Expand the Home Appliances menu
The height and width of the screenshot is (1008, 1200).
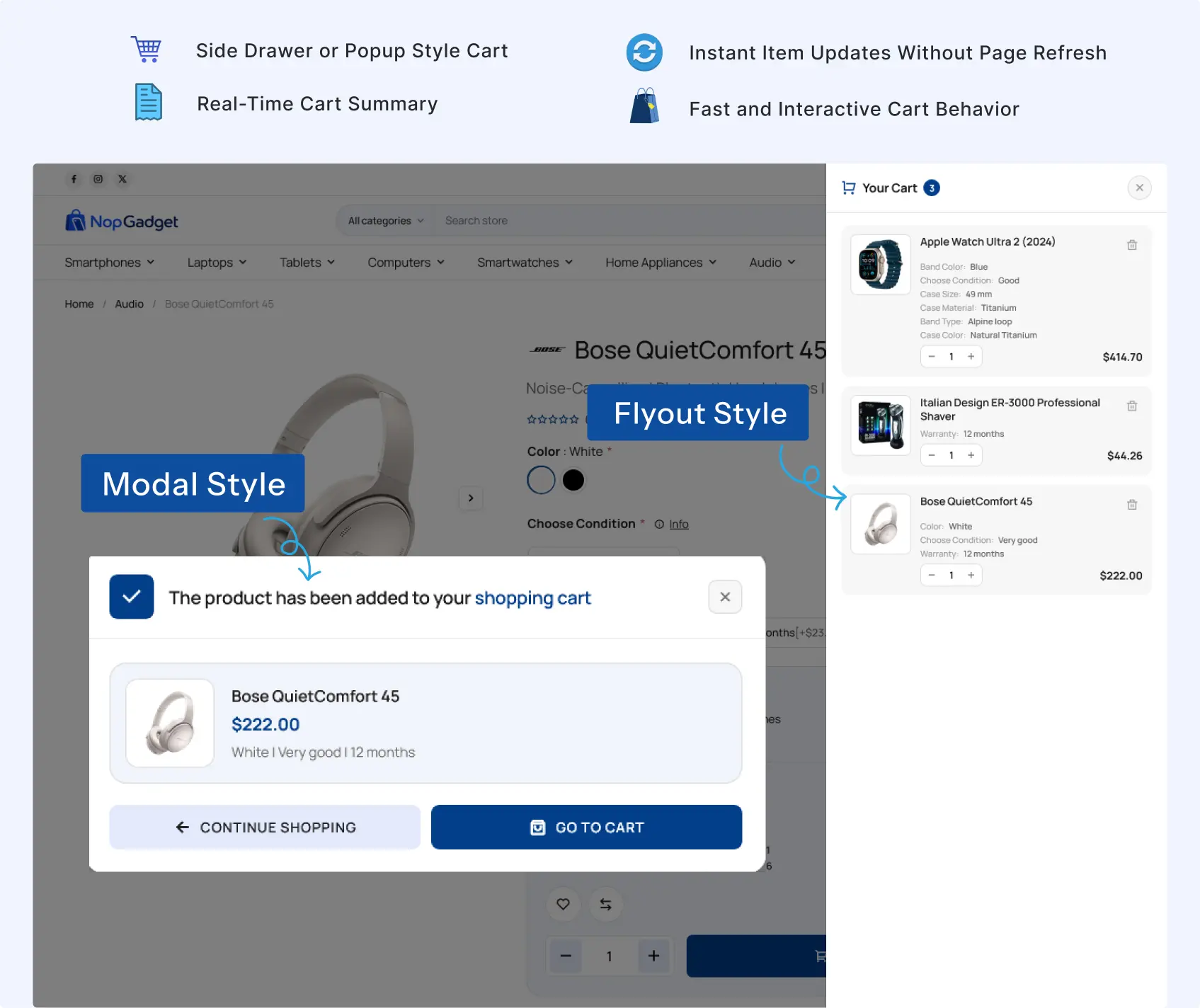(x=661, y=263)
